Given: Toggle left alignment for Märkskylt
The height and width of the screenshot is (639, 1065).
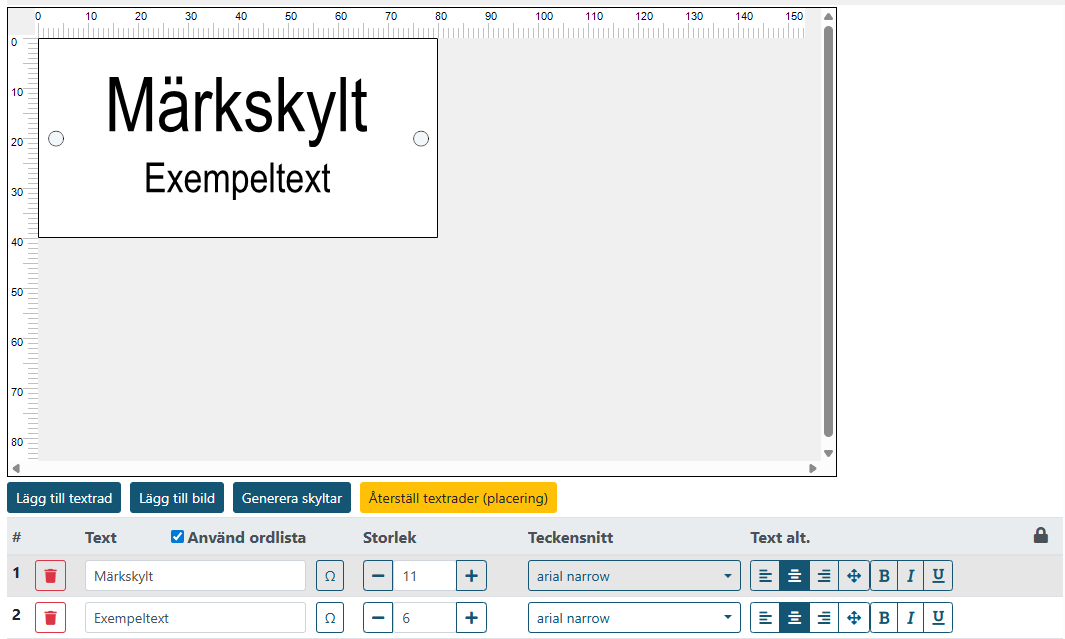Looking at the screenshot, I should coord(765,575).
